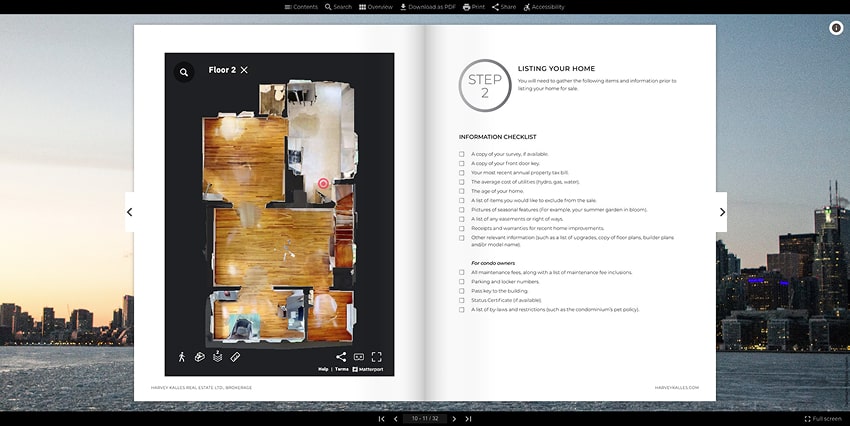The height and width of the screenshot is (426, 850).
Task: Click the HARVEYKALLES.COM footer text
Action: point(677,388)
